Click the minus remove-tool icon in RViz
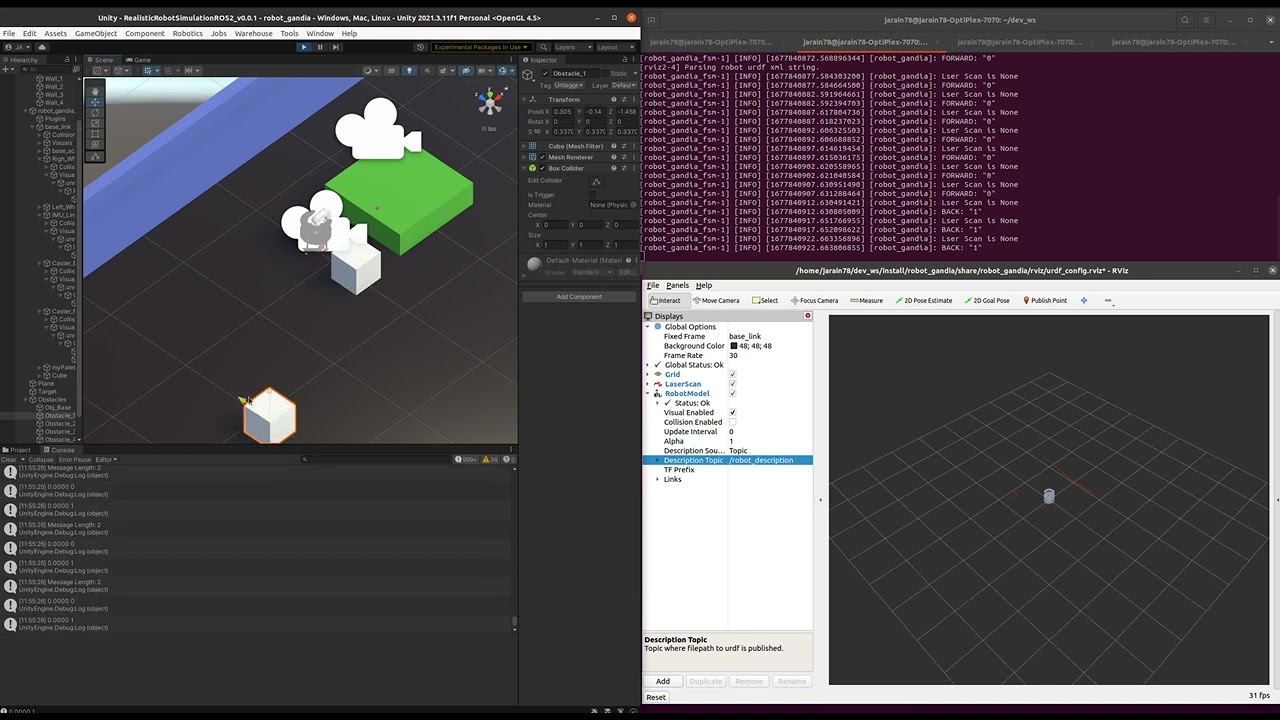Viewport: 1280px width, 720px height. tap(1108, 300)
